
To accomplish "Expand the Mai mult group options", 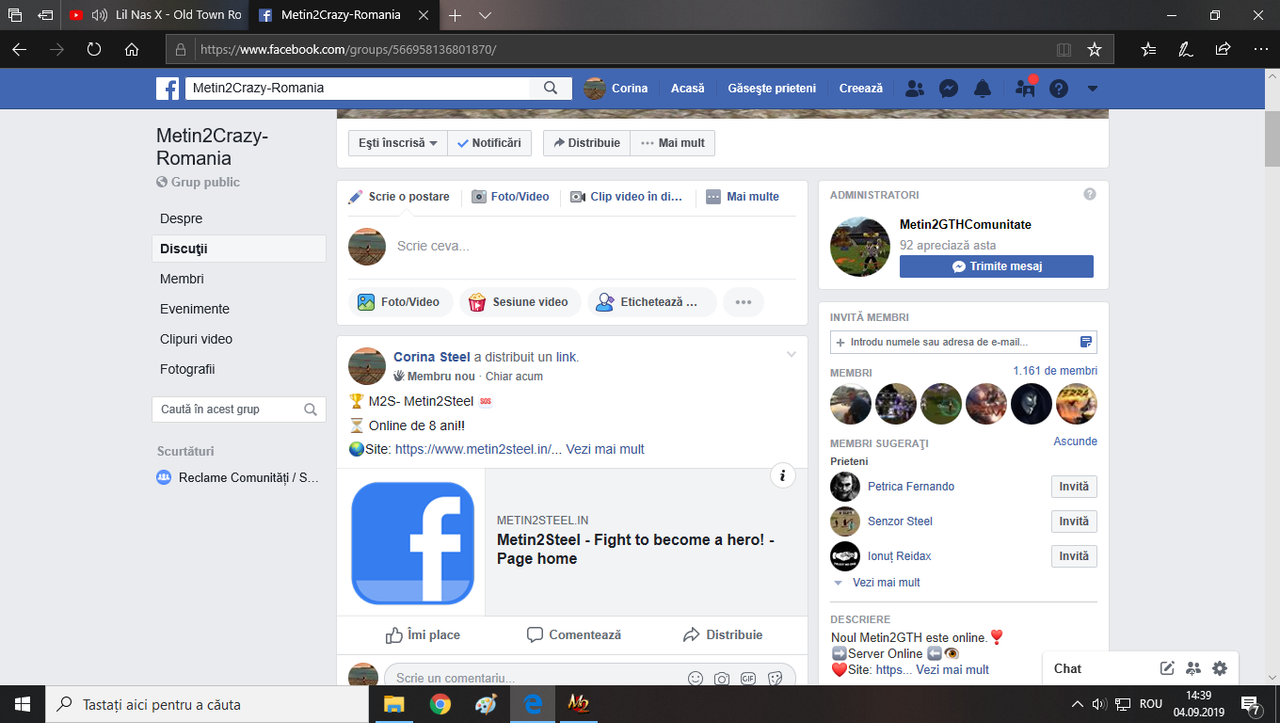I will 673,143.
